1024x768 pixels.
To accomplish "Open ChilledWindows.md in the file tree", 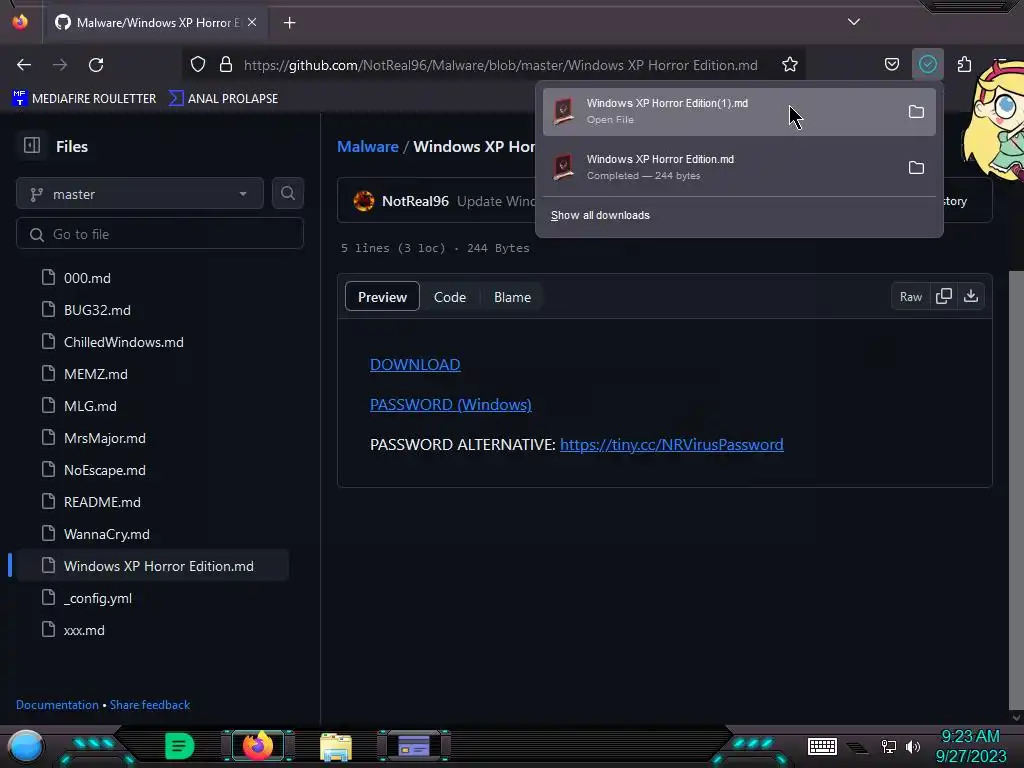I will tap(123, 342).
